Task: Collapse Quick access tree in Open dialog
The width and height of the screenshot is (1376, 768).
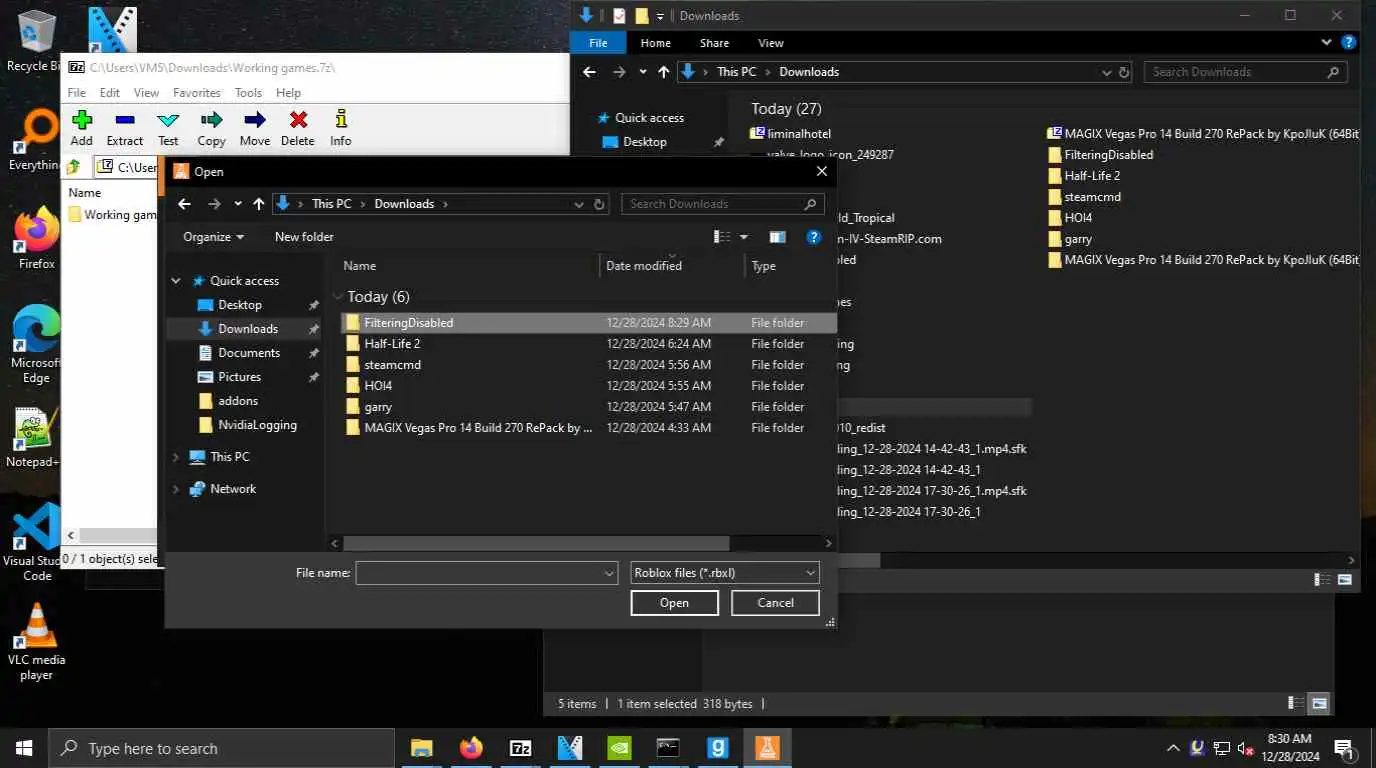Action: point(176,281)
